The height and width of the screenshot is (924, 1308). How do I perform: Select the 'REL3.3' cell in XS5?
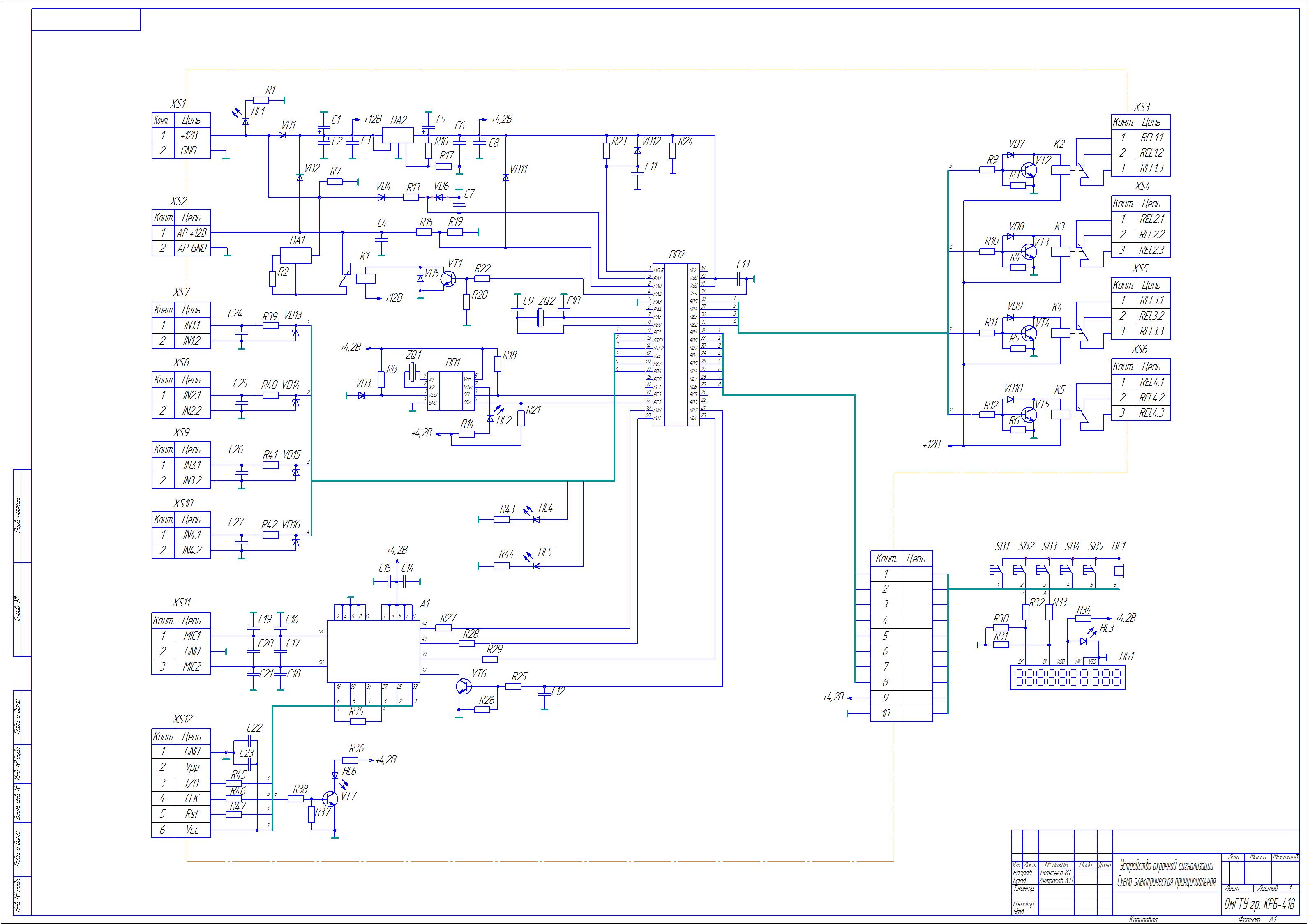tap(1152, 332)
